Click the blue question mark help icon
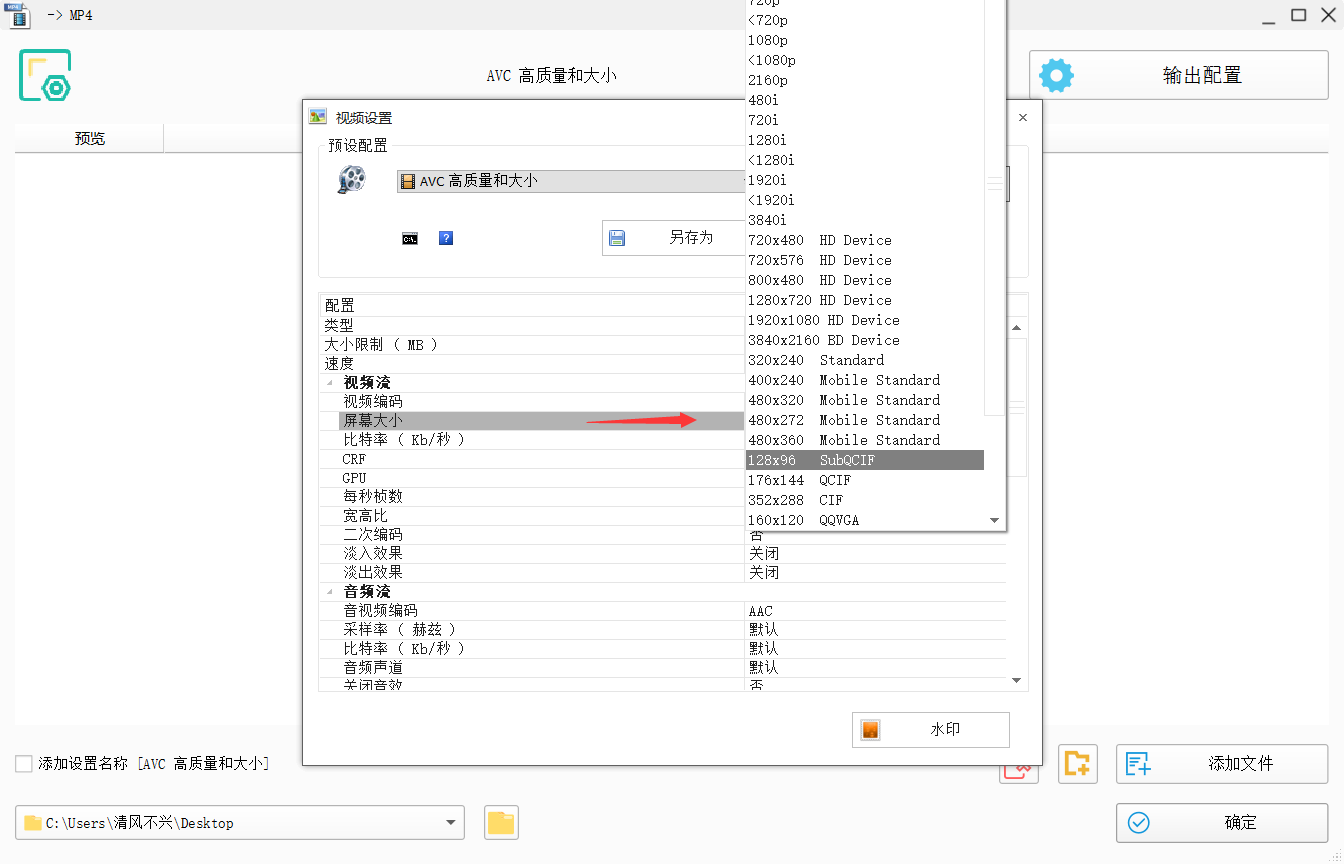This screenshot has width=1344, height=864. pyautogui.click(x=446, y=238)
